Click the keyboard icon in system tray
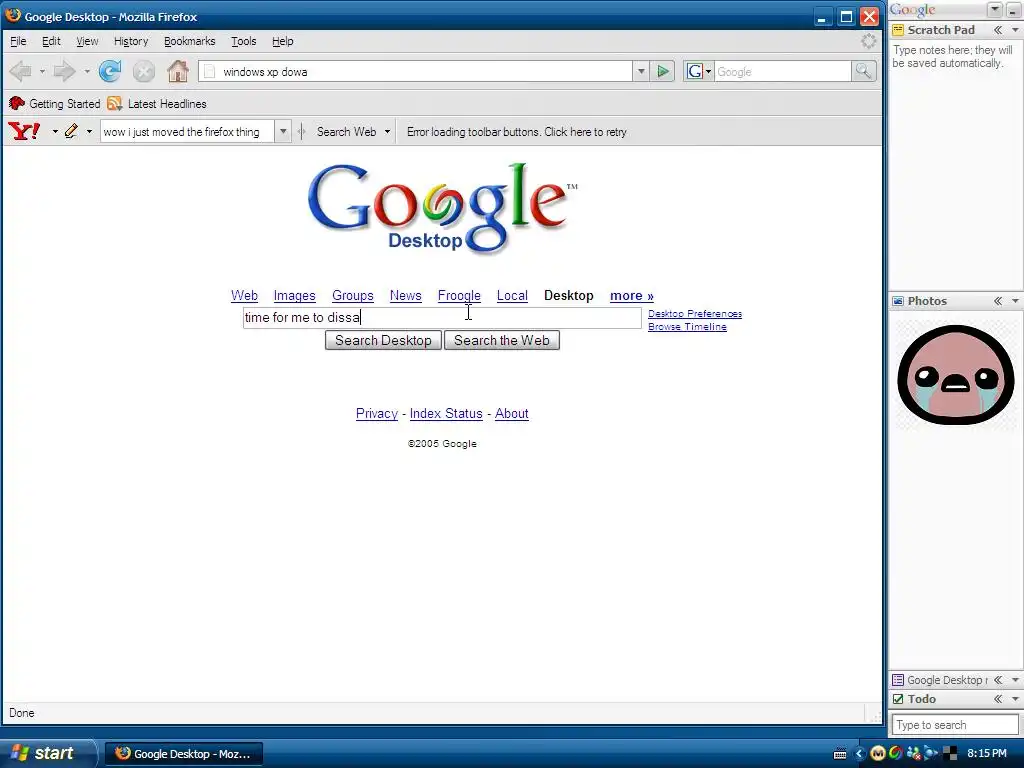The height and width of the screenshot is (768, 1024). pos(840,754)
